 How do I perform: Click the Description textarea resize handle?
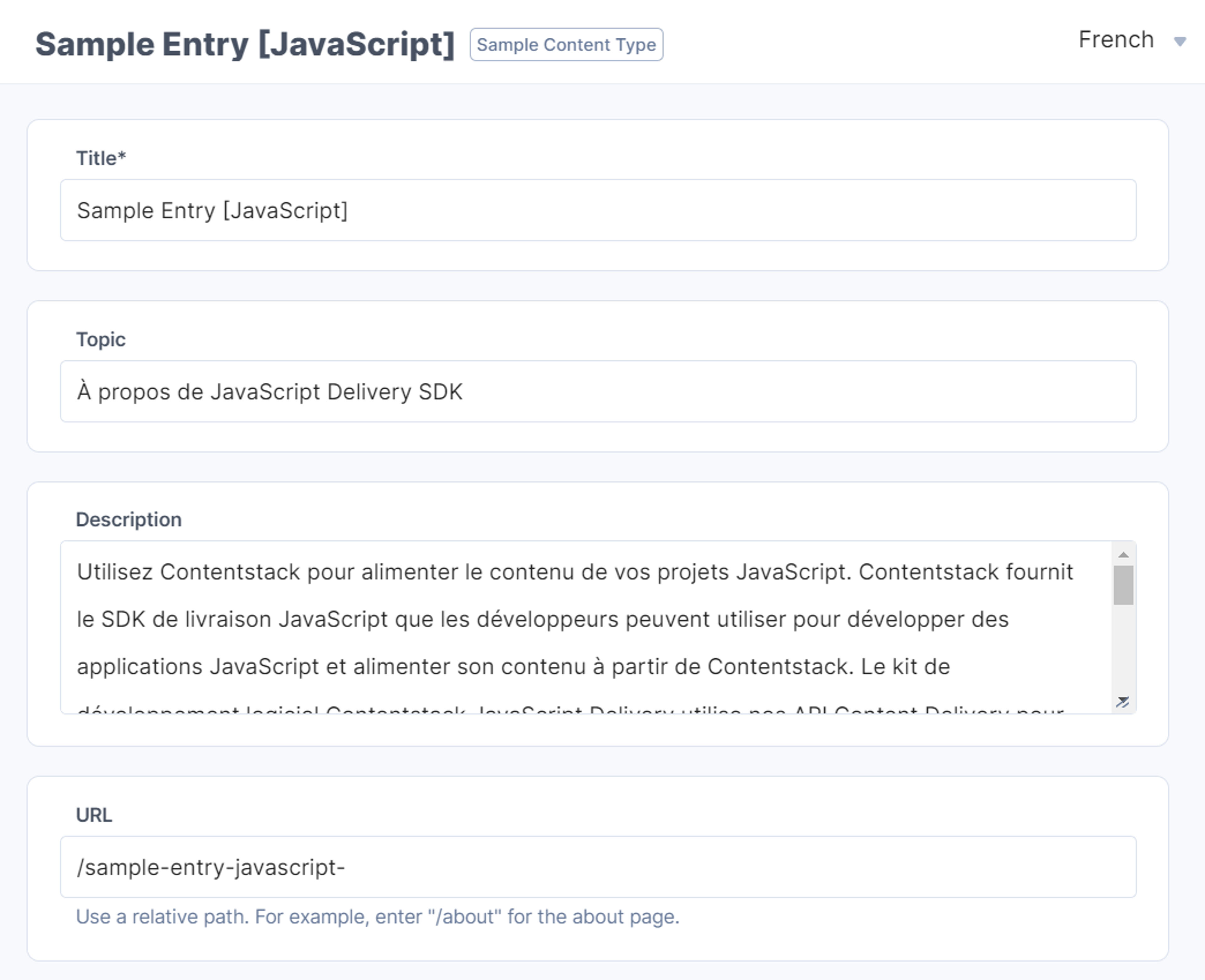coord(1122,702)
